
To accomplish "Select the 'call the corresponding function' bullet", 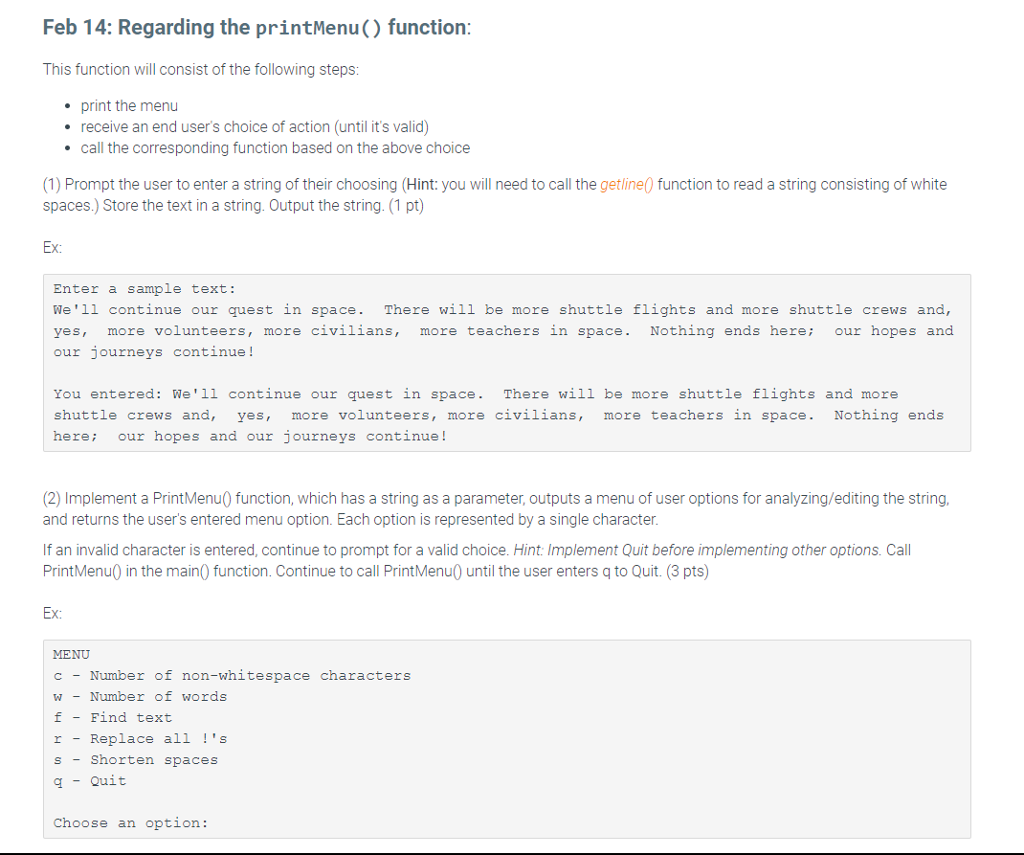I will click(x=275, y=147).
